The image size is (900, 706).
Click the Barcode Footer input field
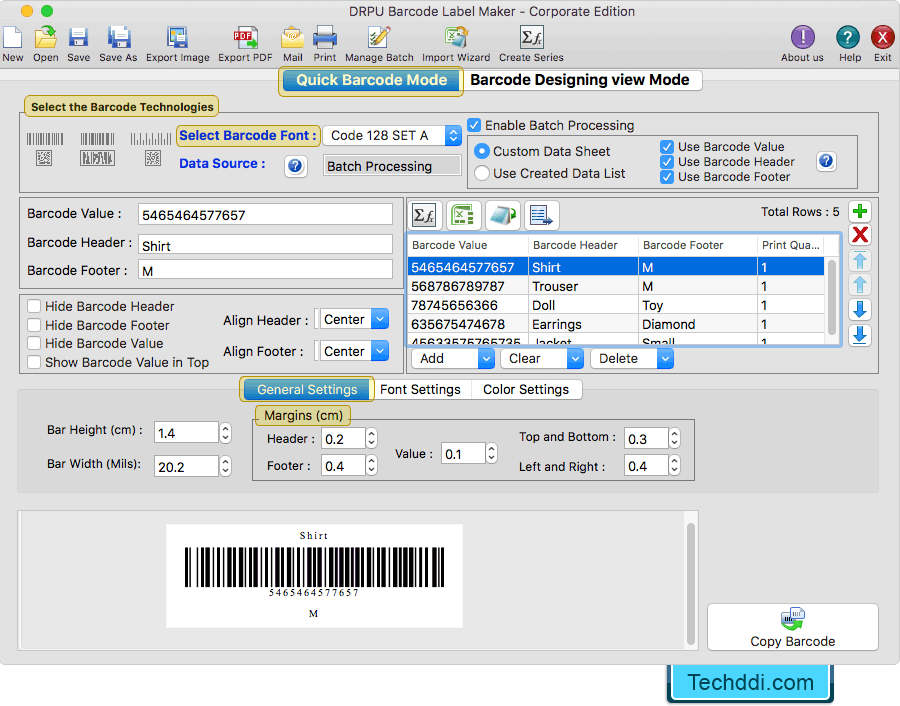pyautogui.click(x=265, y=270)
